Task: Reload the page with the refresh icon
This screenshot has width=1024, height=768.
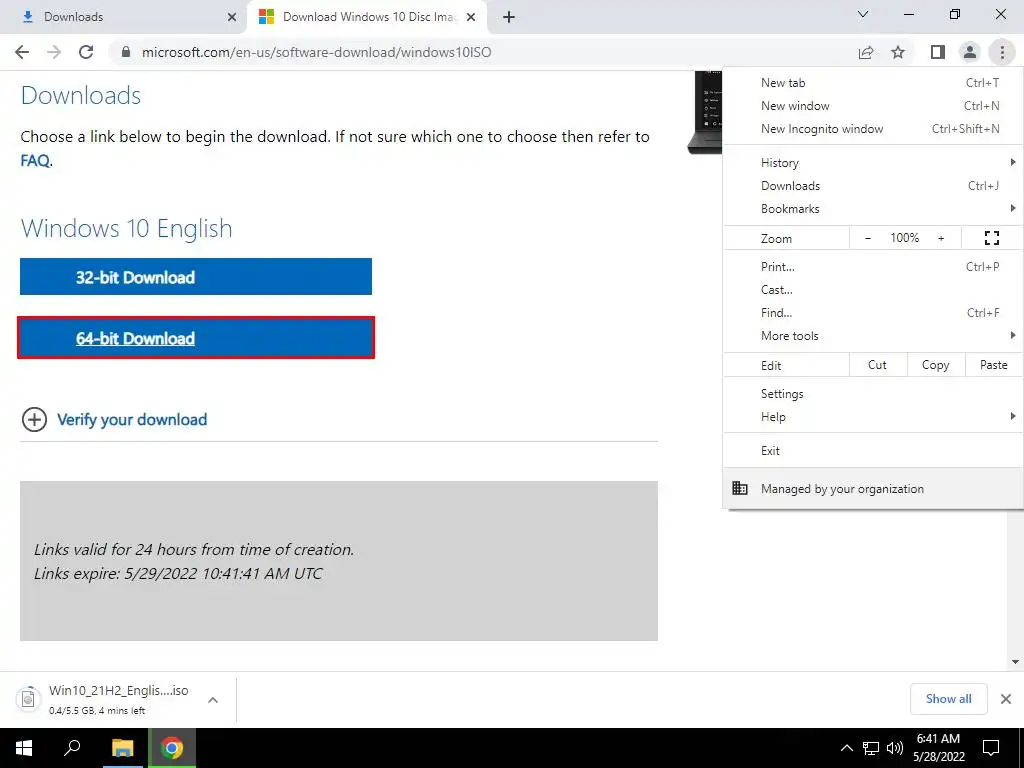Action: pyautogui.click(x=86, y=52)
